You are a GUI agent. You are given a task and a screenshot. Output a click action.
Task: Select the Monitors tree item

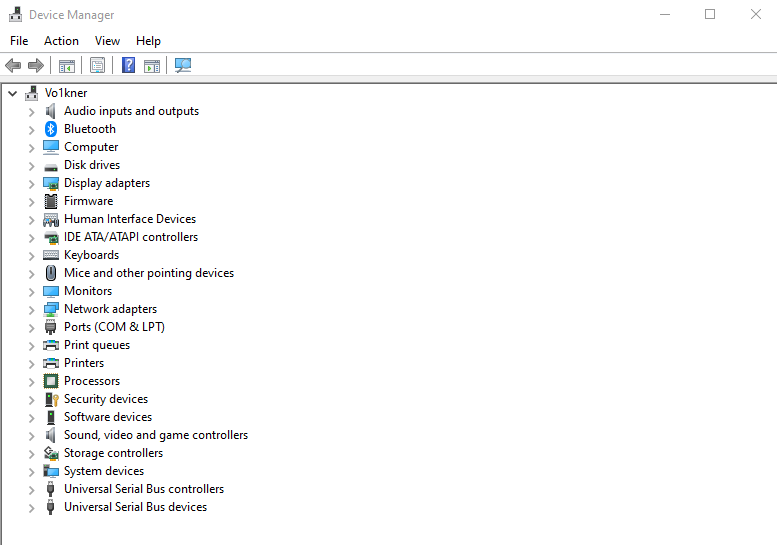(x=88, y=291)
